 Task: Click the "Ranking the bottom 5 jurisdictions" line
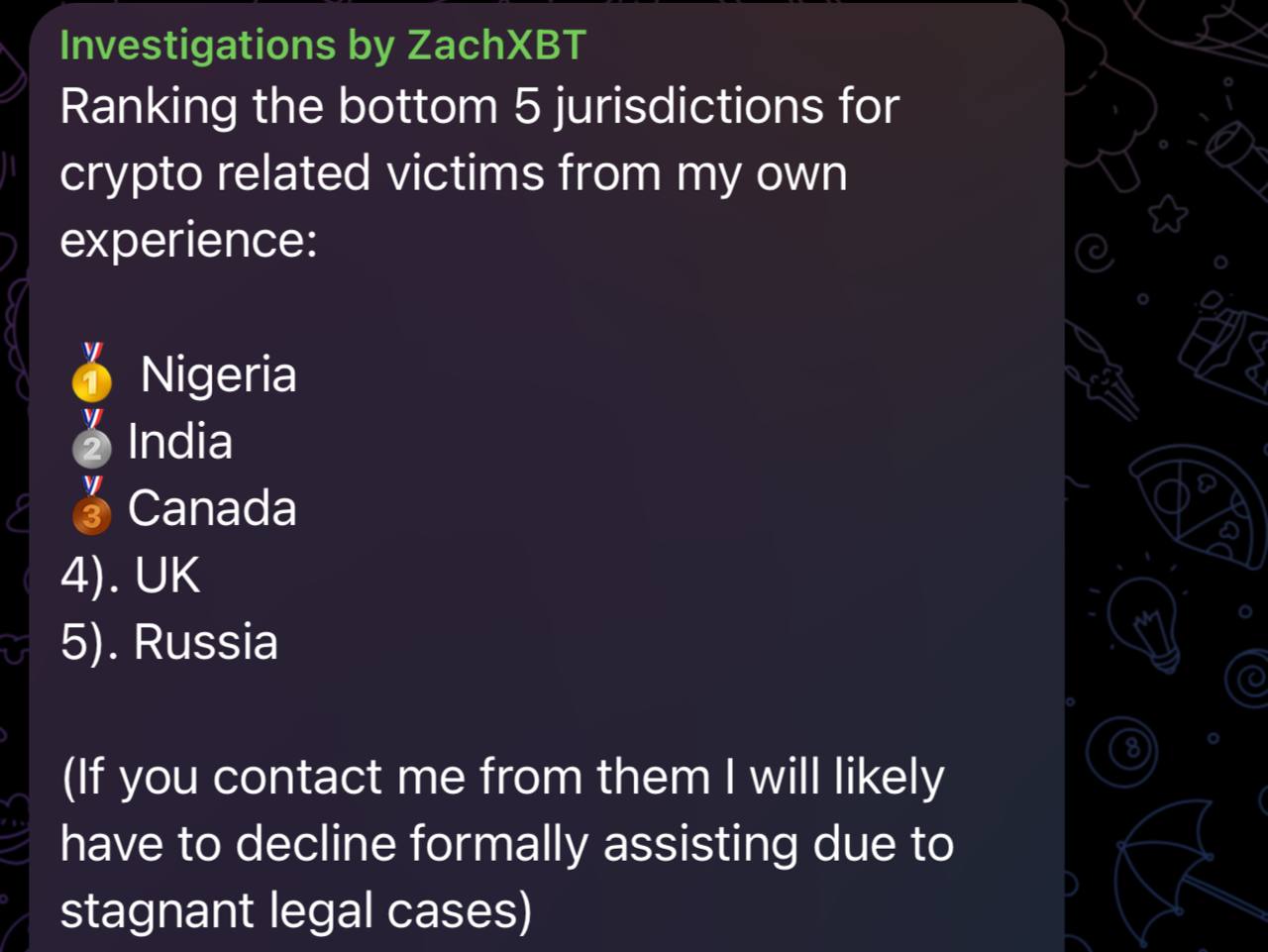pyautogui.click(x=479, y=107)
